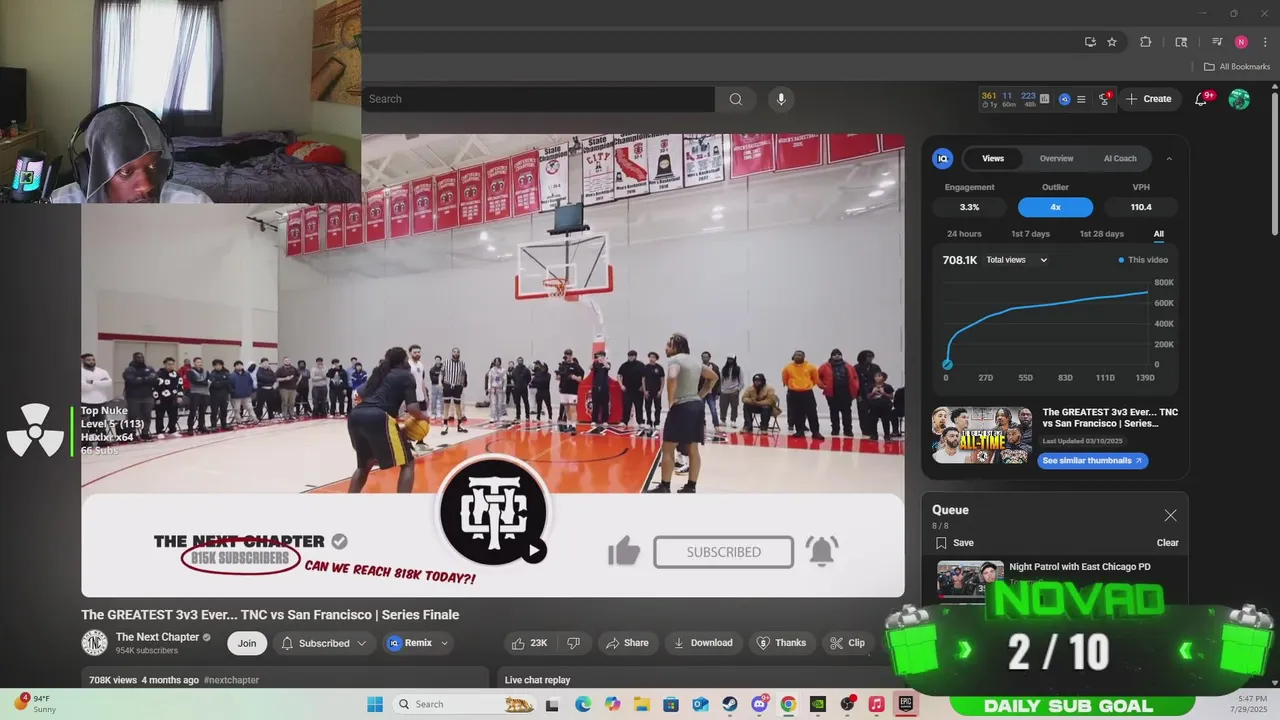The height and width of the screenshot is (720, 1280).
Task: Click the YouTube search magnifier button
Action: (736, 99)
